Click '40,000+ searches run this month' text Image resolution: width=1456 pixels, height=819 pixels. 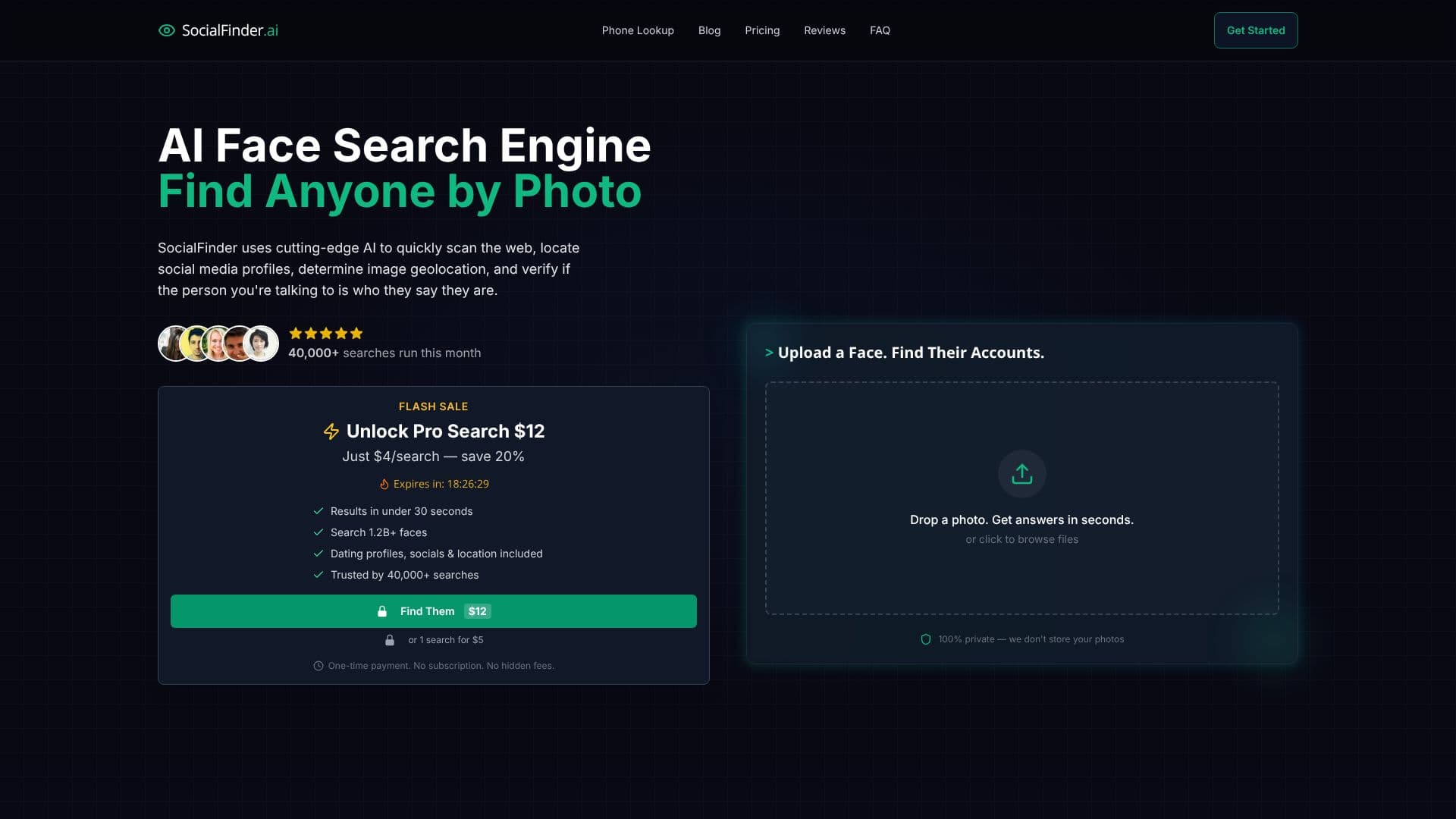tap(384, 353)
